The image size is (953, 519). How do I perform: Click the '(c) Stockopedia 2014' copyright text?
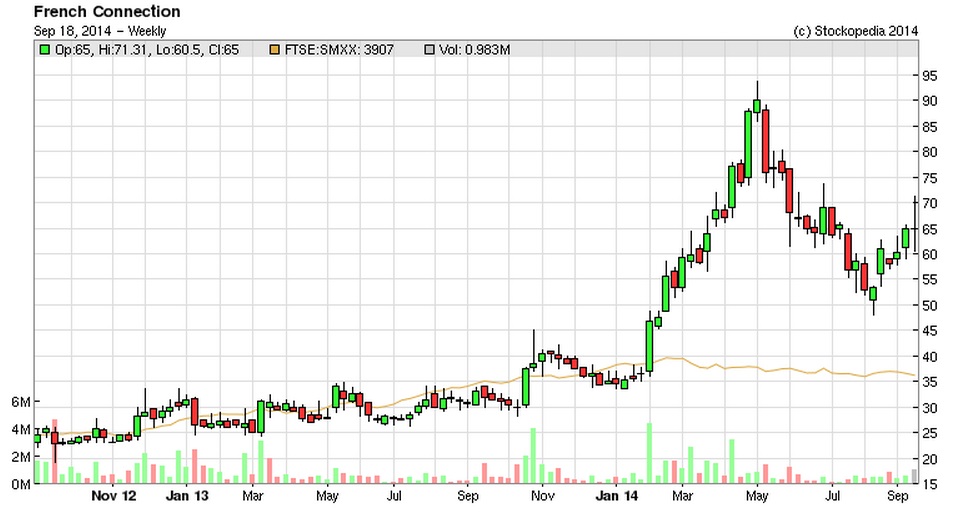856,31
